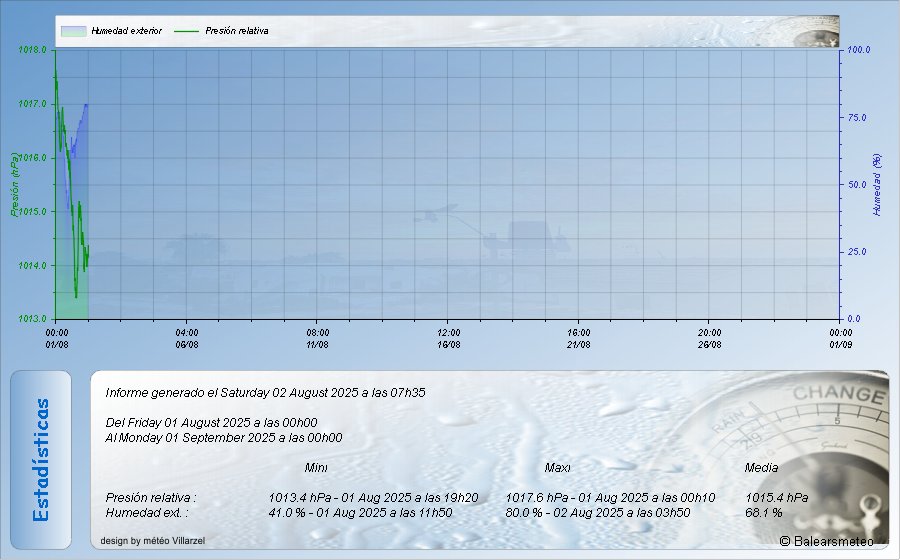This screenshot has width=900, height=560.
Task: Click the 1015.0 pressure axis value
Action: click(x=33, y=212)
